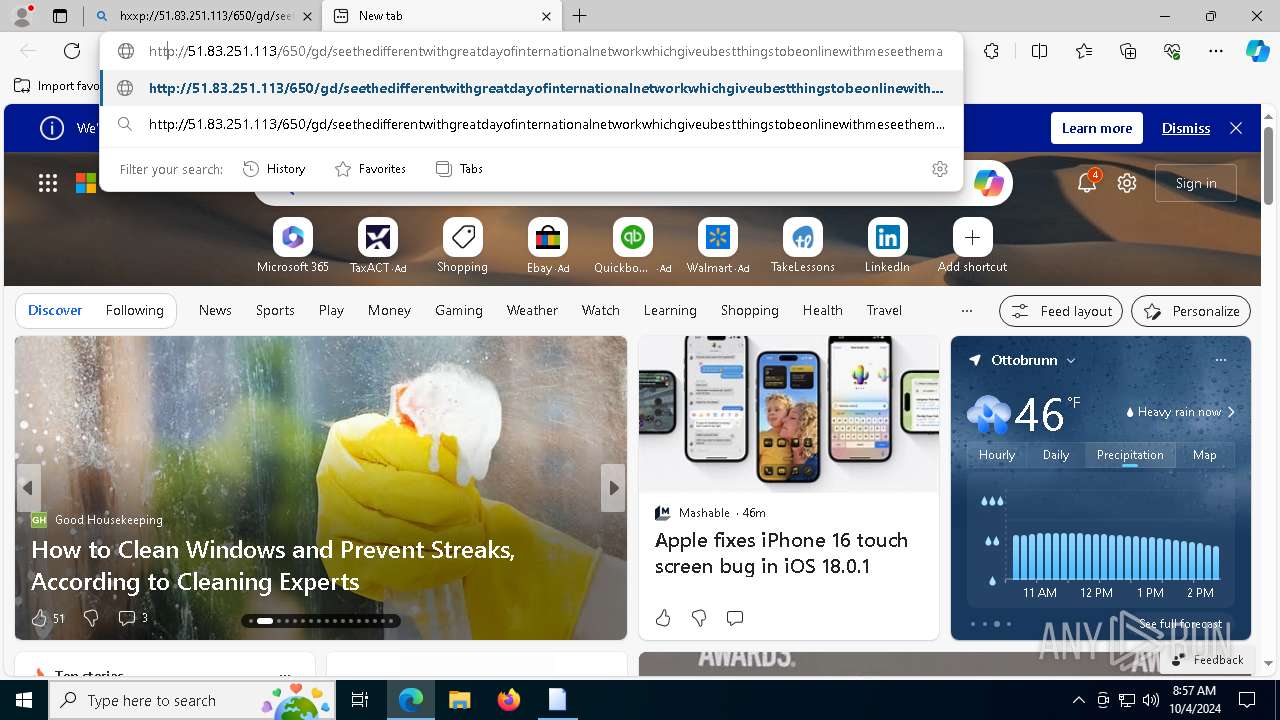Open Feed layout options

(x=1061, y=311)
